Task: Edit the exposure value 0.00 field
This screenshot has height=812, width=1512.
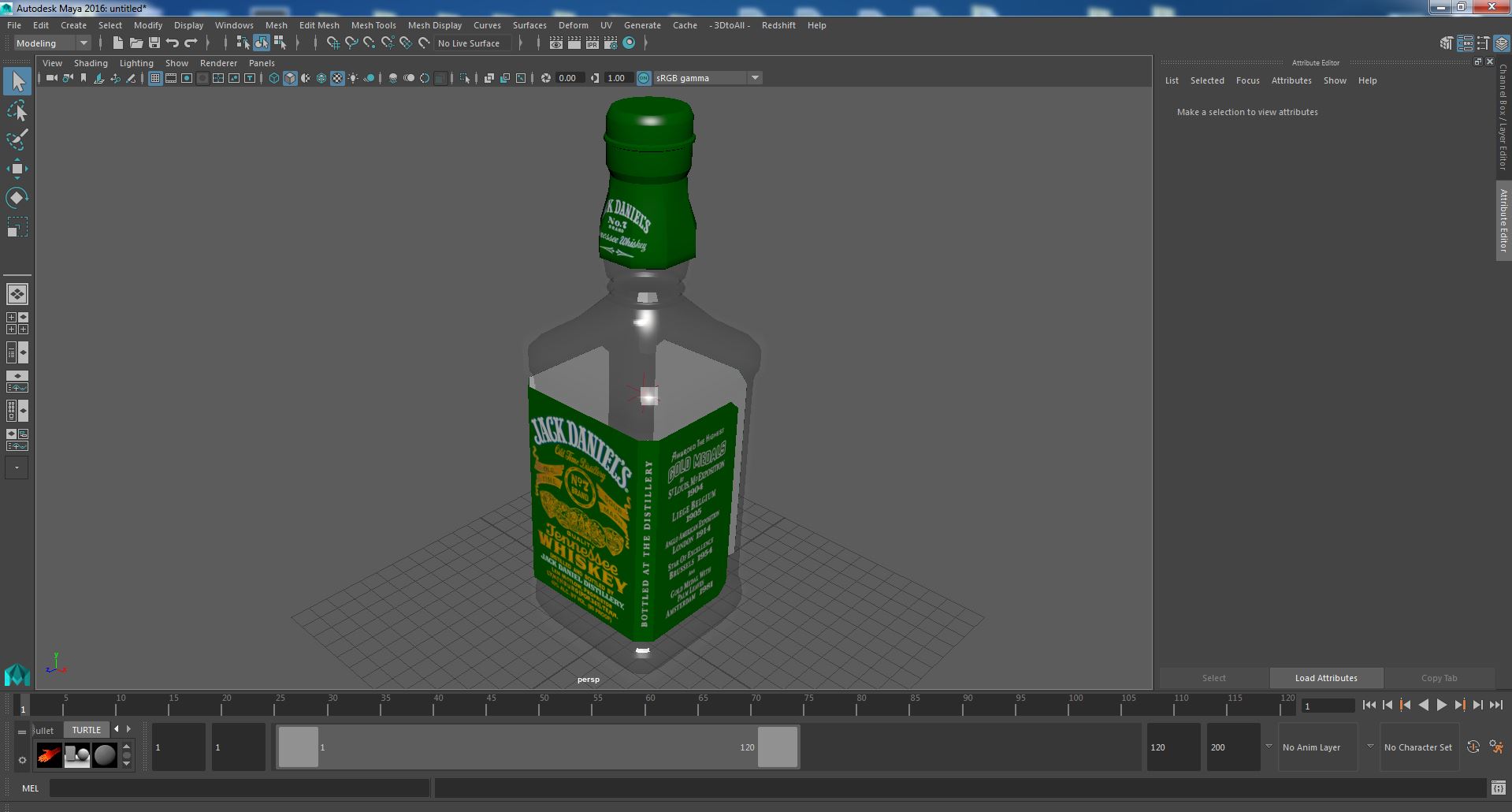Action: 569,78
